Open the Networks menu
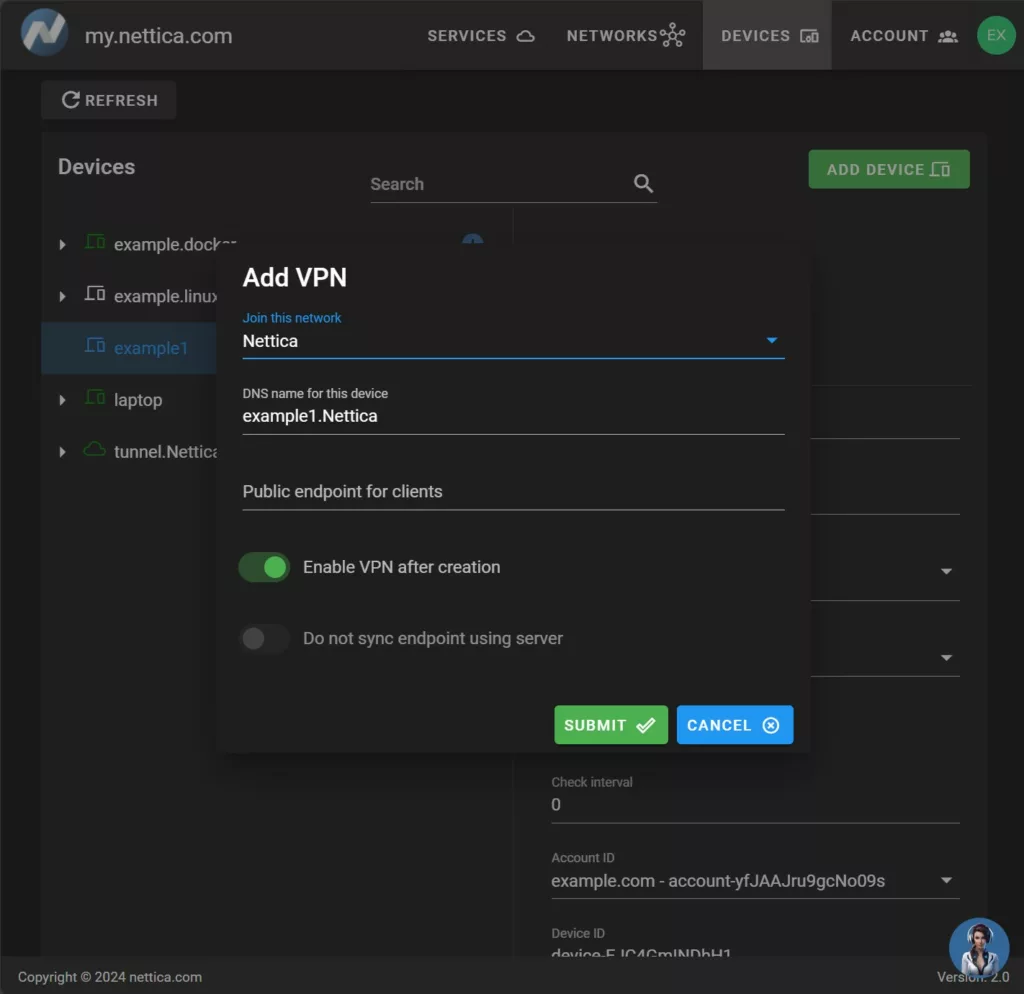 point(625,36)
